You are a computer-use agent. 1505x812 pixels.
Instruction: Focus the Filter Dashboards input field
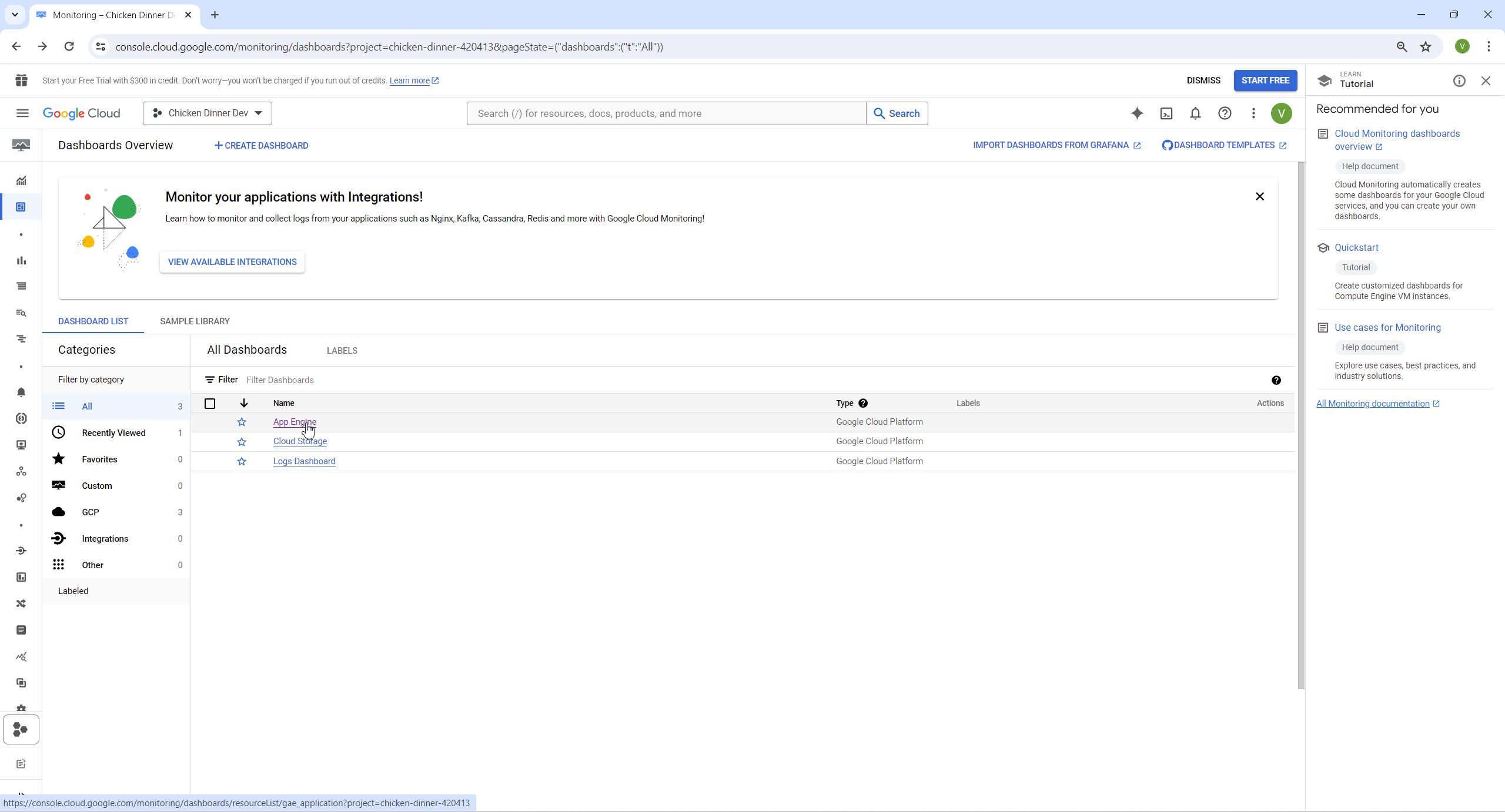tap(470, 380)
